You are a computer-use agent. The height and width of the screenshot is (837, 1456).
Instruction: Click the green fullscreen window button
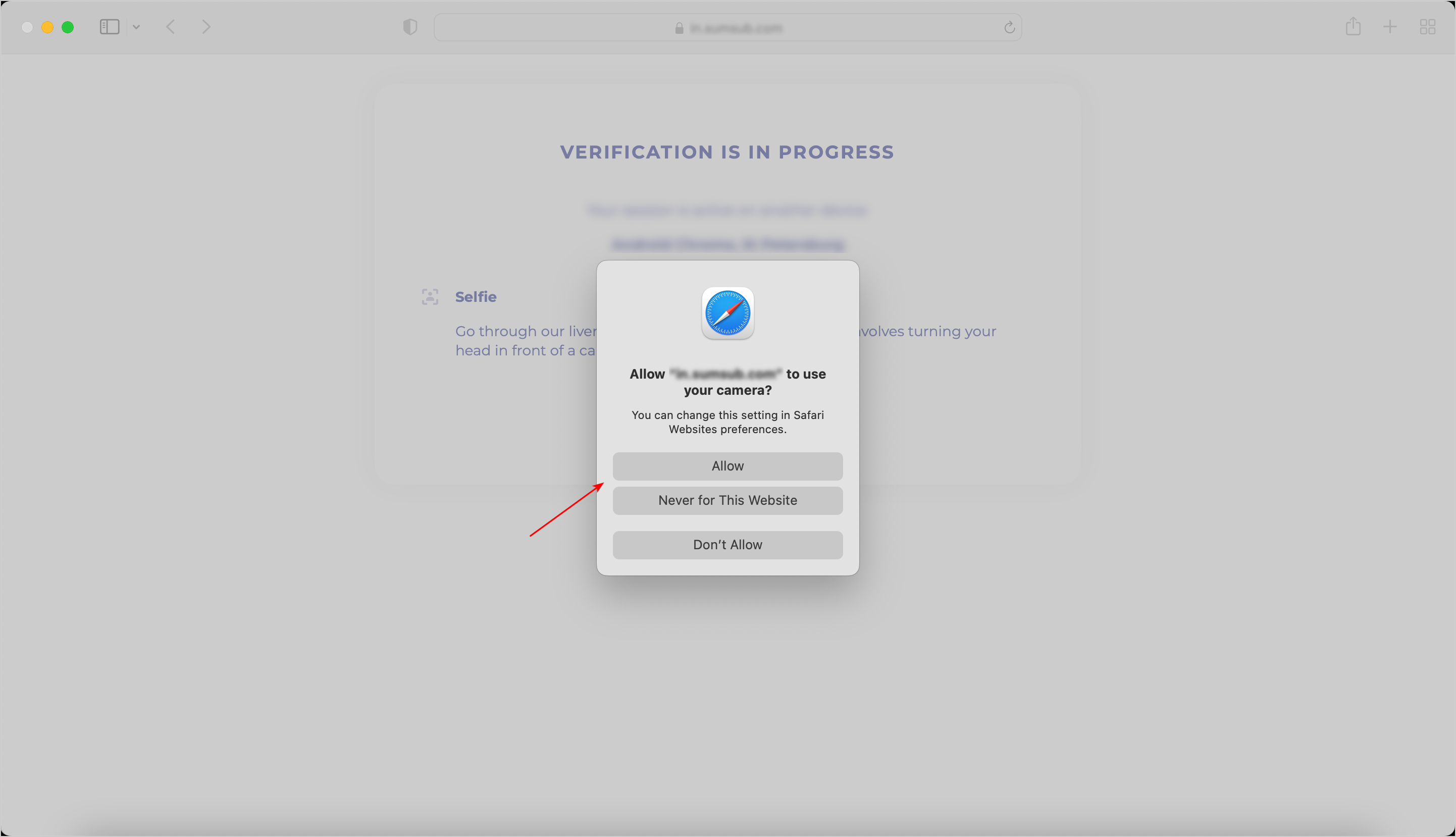68,27
